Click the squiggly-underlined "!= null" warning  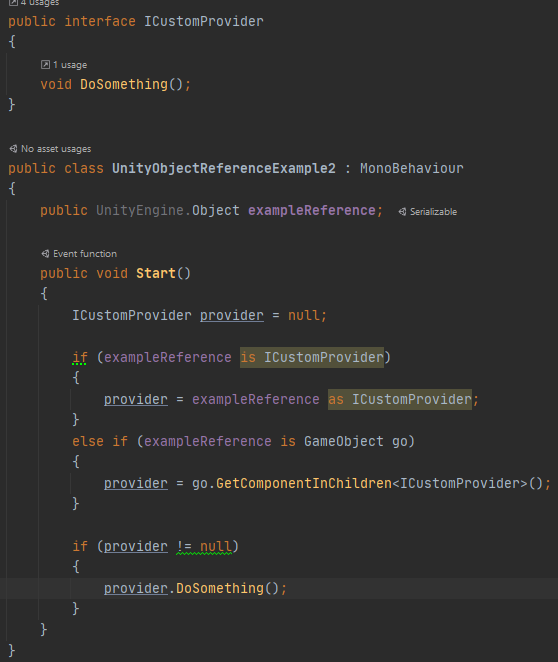204,547
